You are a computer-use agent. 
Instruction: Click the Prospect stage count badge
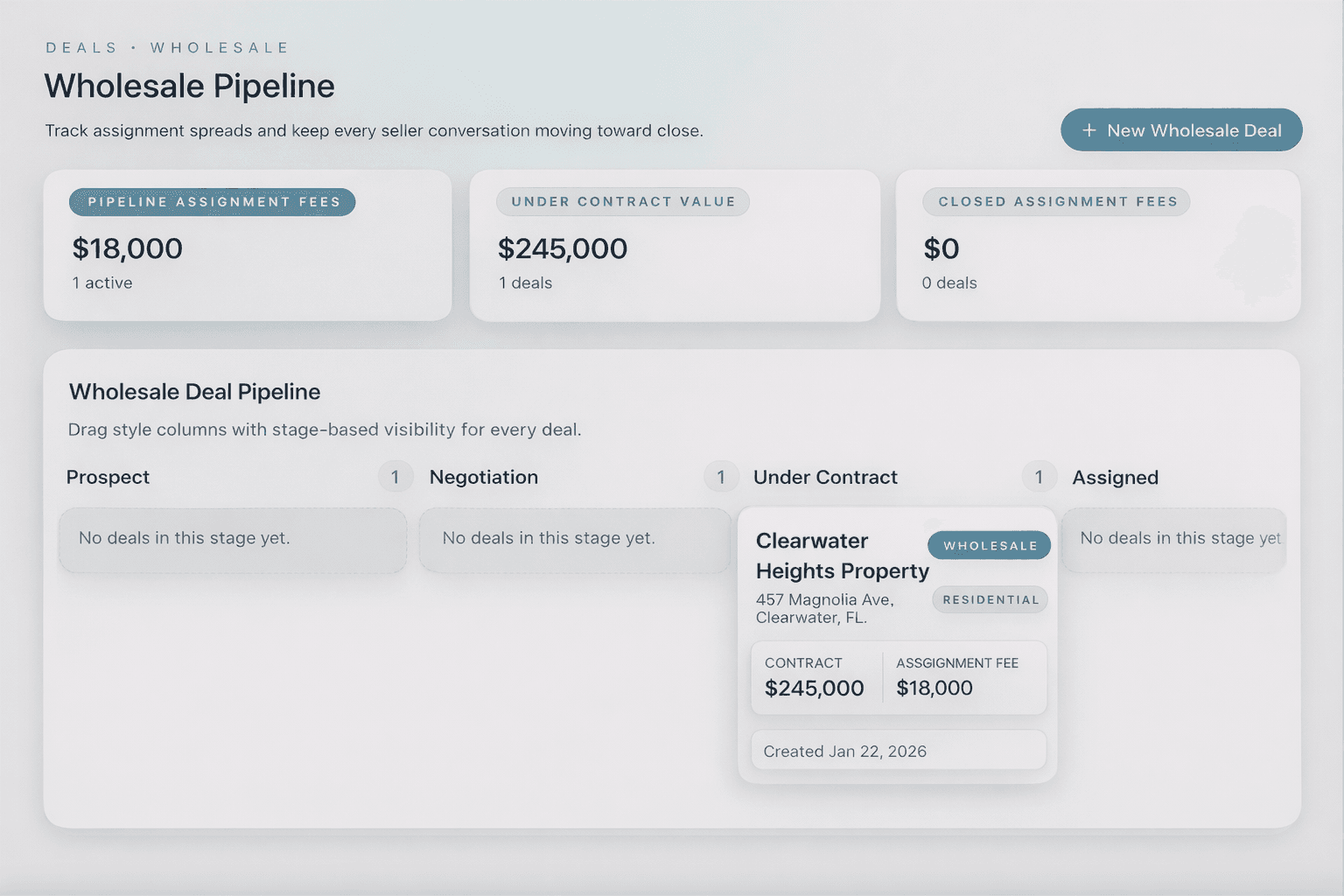(x=396, y=477)
